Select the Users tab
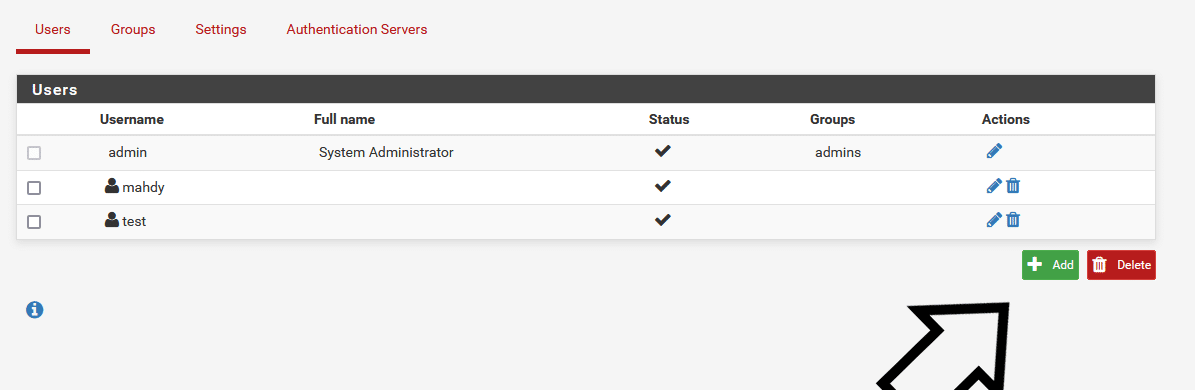1195x390 pixels. [x=53, y=30]
